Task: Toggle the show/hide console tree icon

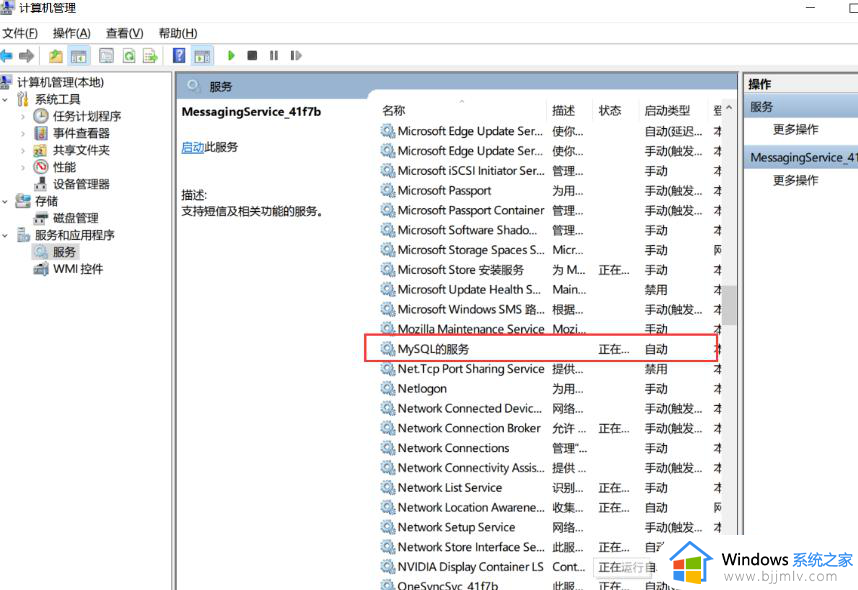Action: click(x=79, y=56)
